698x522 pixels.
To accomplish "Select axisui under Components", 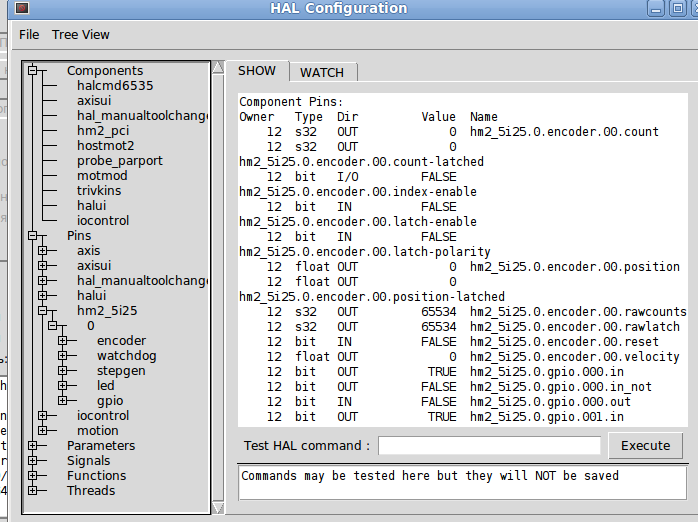I will click(x=94, y=101).
